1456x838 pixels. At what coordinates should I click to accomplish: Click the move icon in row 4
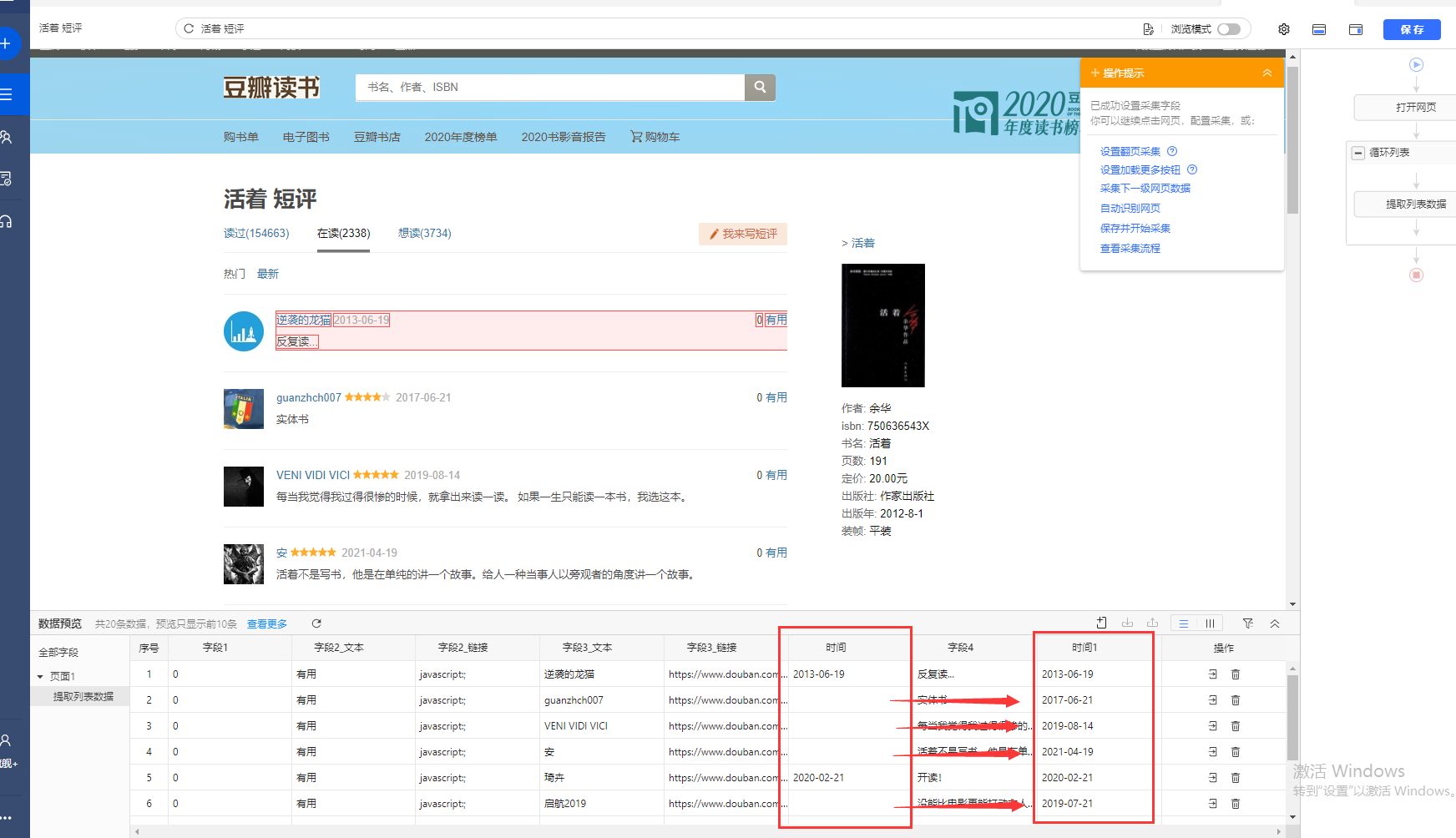tap(1213, 752)
